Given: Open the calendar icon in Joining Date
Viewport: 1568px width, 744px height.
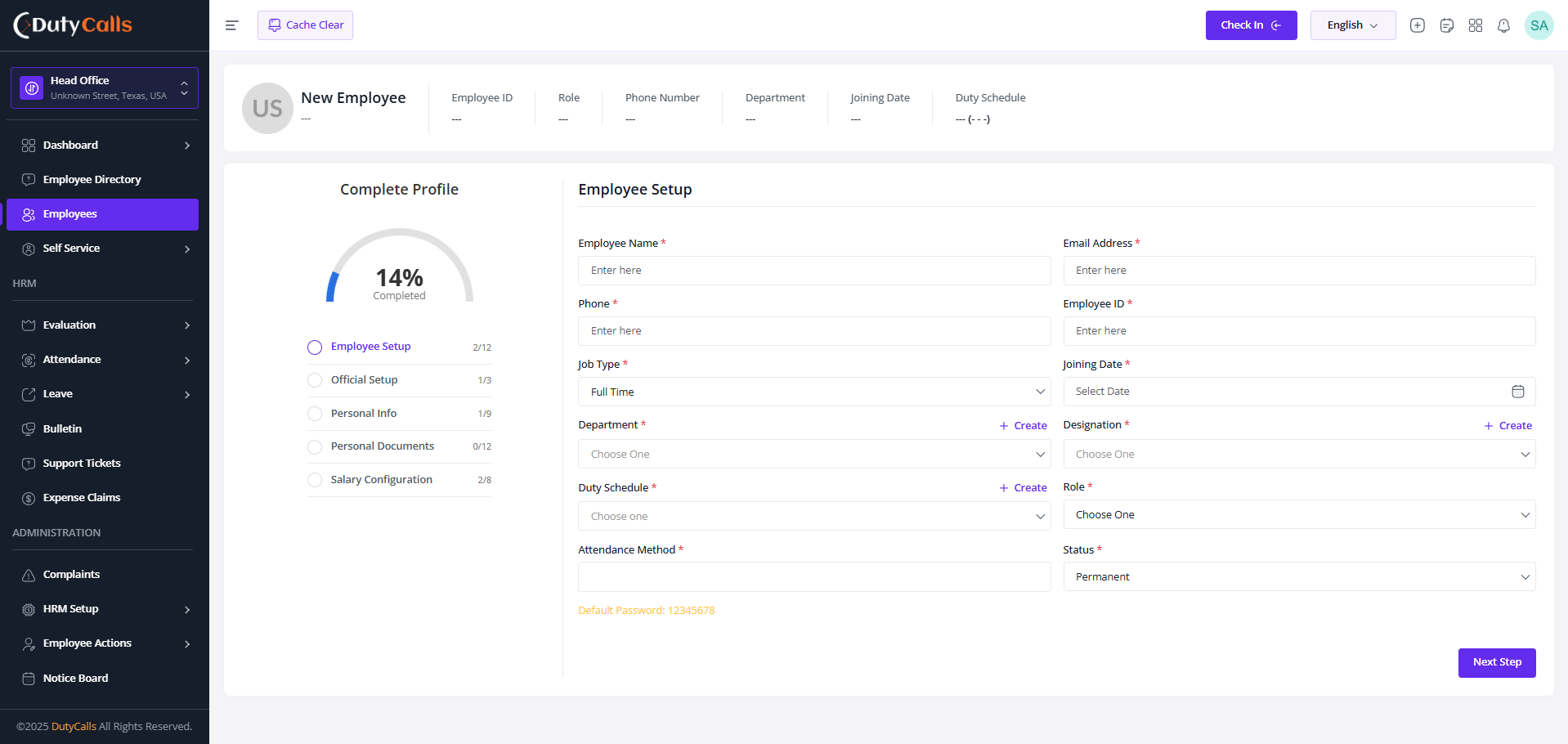Looking at the screenshot, I should pyautogui.click(x=1517, y=392).
